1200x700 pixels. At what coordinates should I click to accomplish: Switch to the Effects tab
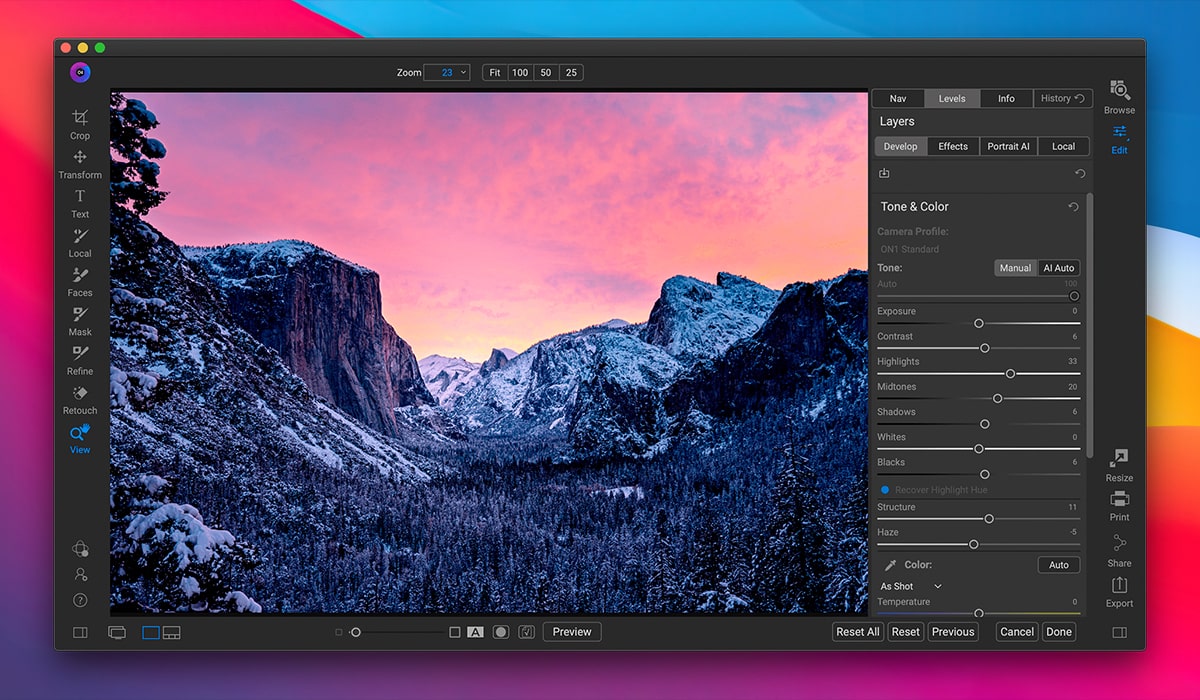953,146
